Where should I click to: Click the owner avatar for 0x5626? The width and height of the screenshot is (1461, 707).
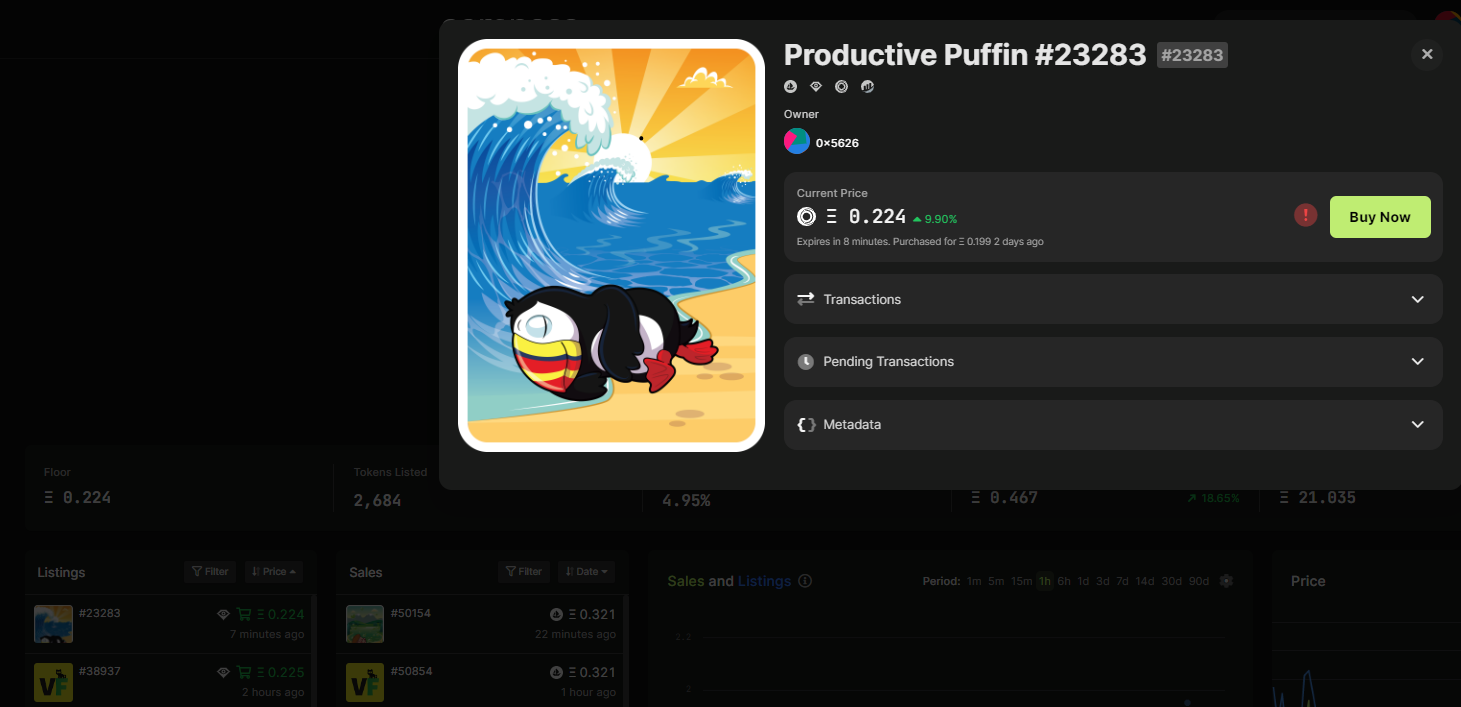pyautogui.click(x=796, y=142)
